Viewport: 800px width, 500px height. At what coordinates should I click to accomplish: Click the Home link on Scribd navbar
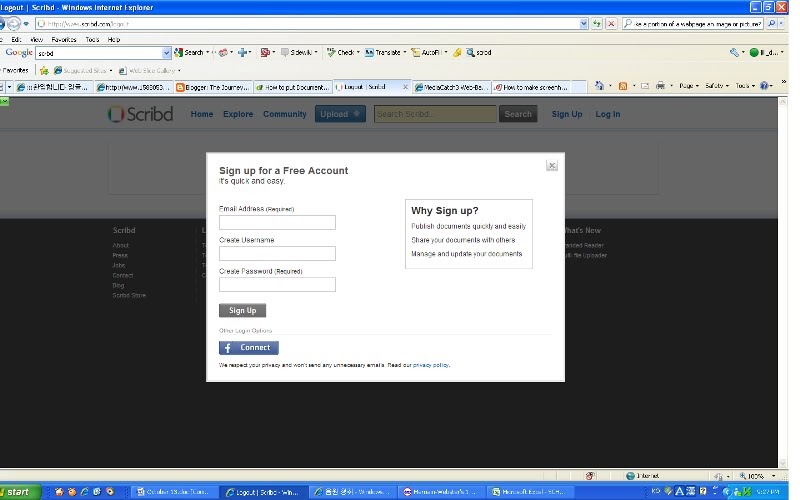pos(202,114)
